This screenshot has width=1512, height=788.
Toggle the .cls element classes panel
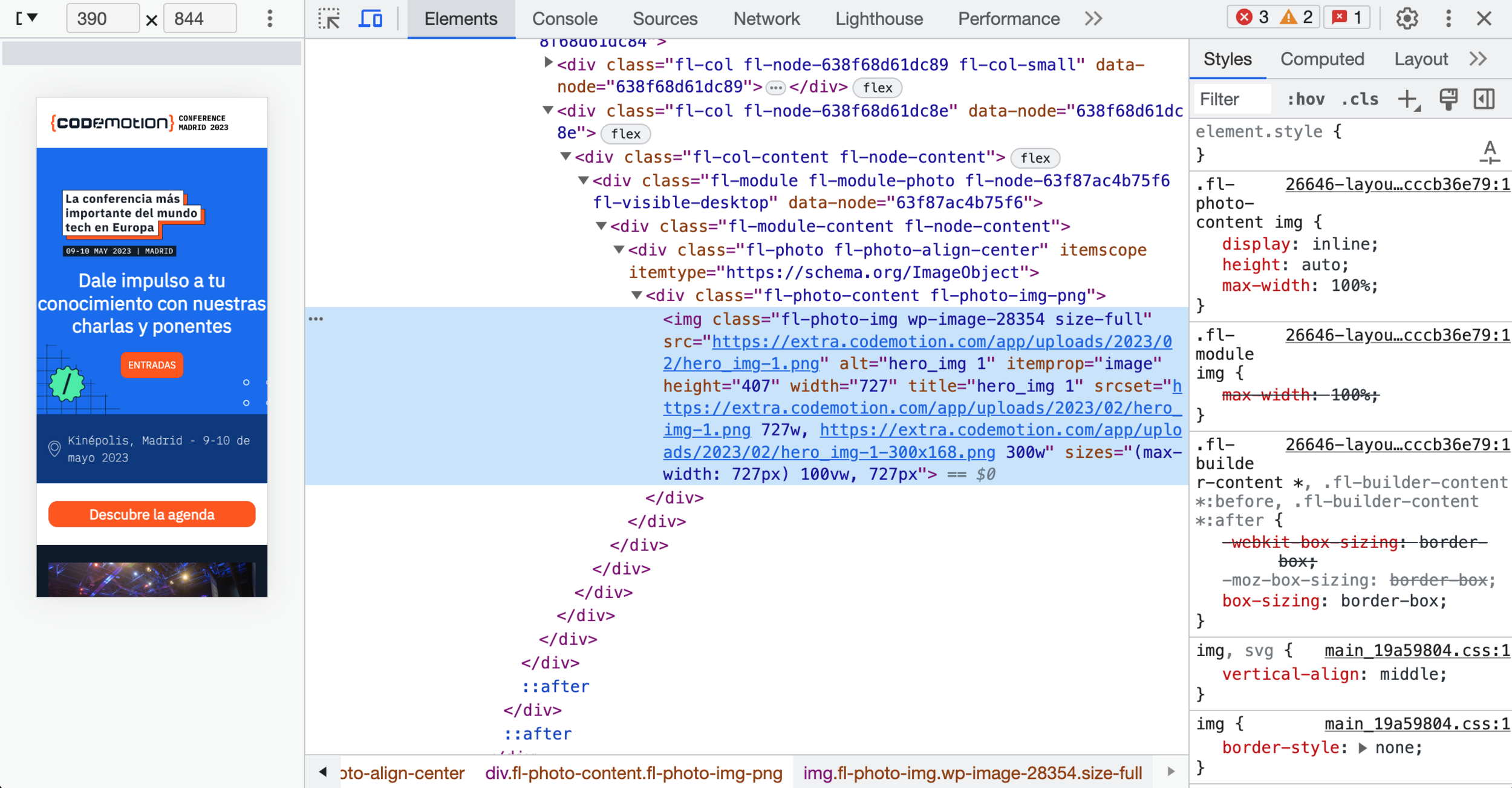(1360, 99)
